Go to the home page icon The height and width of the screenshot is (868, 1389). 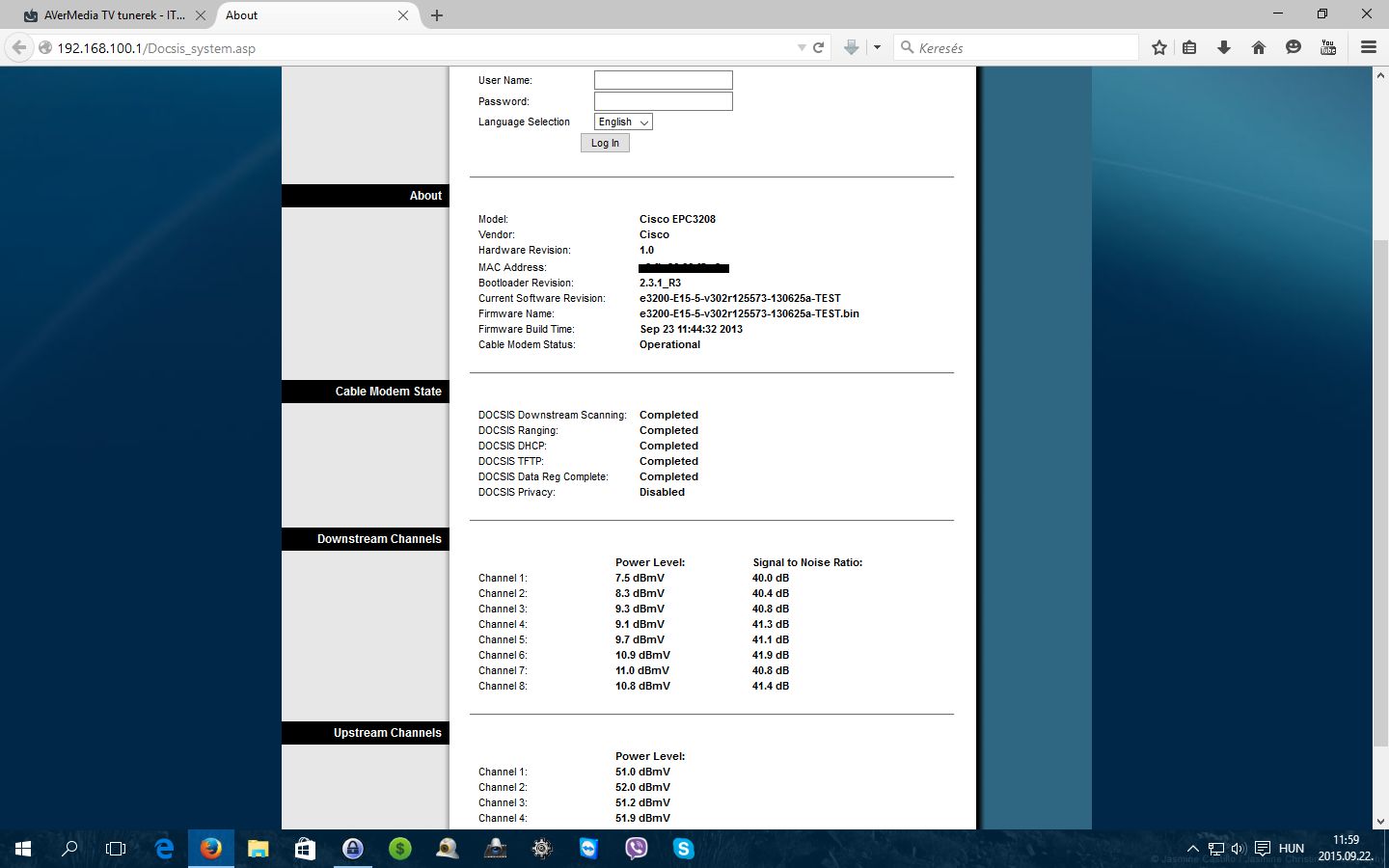coord(1259,47)
